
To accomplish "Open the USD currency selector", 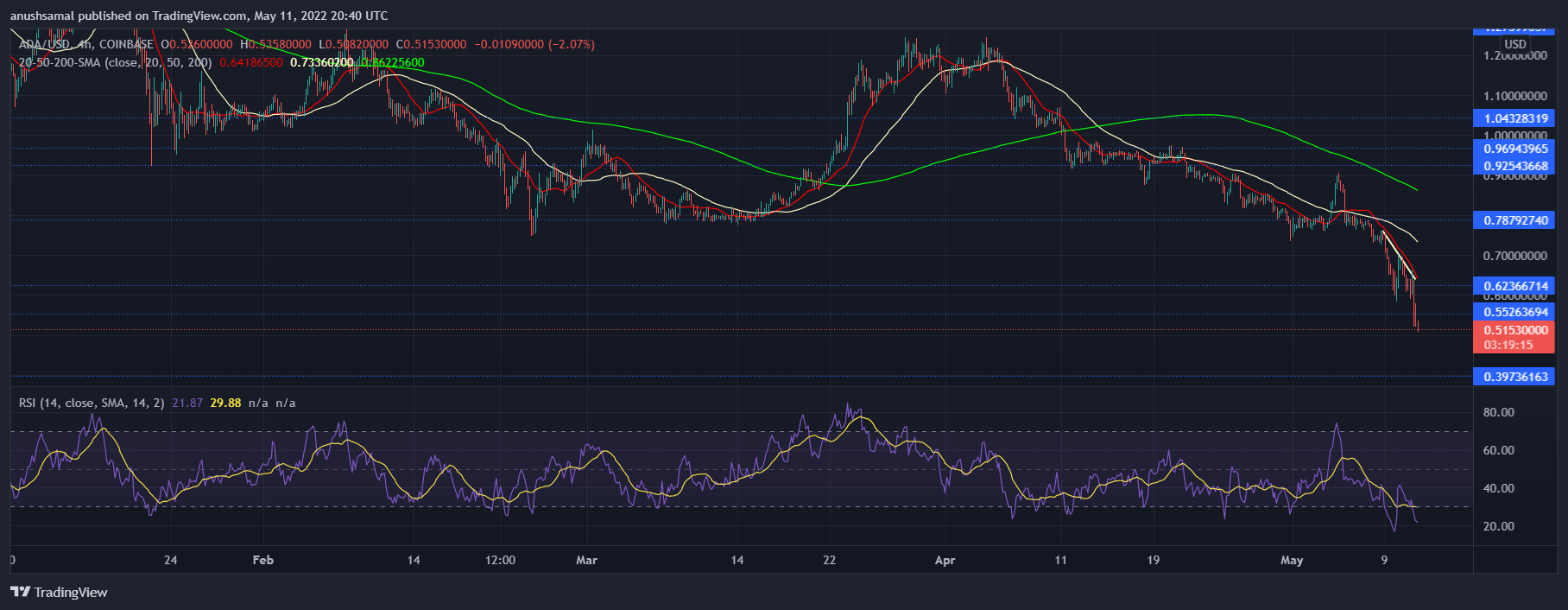I will tap(1515, 44).
